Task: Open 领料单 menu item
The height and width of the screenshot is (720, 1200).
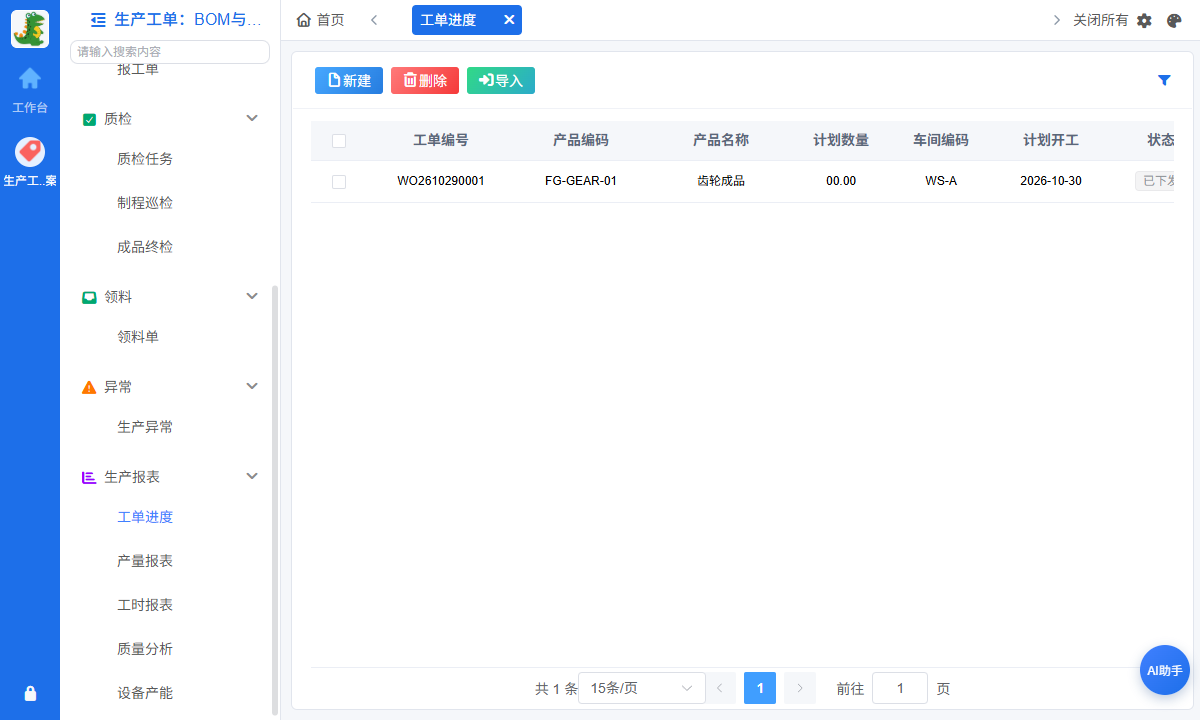Action: [138, 337]
